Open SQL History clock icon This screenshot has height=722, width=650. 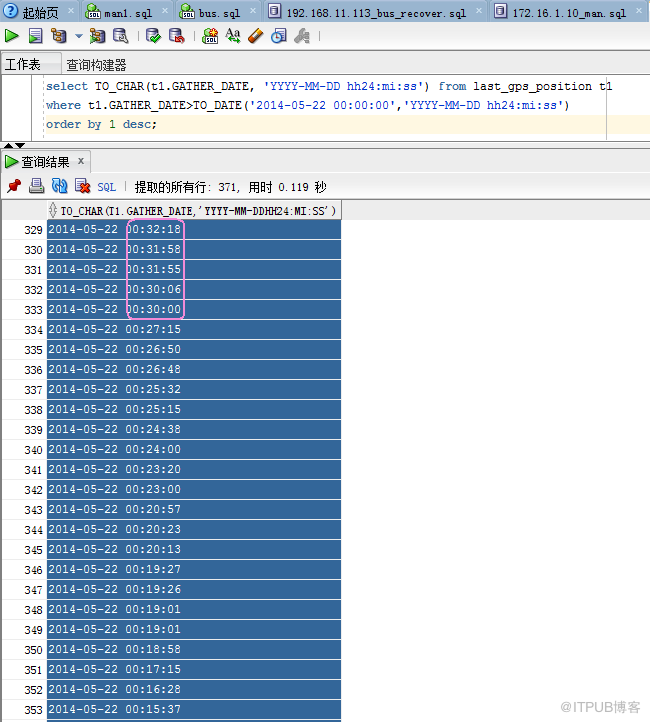(279, 35)
